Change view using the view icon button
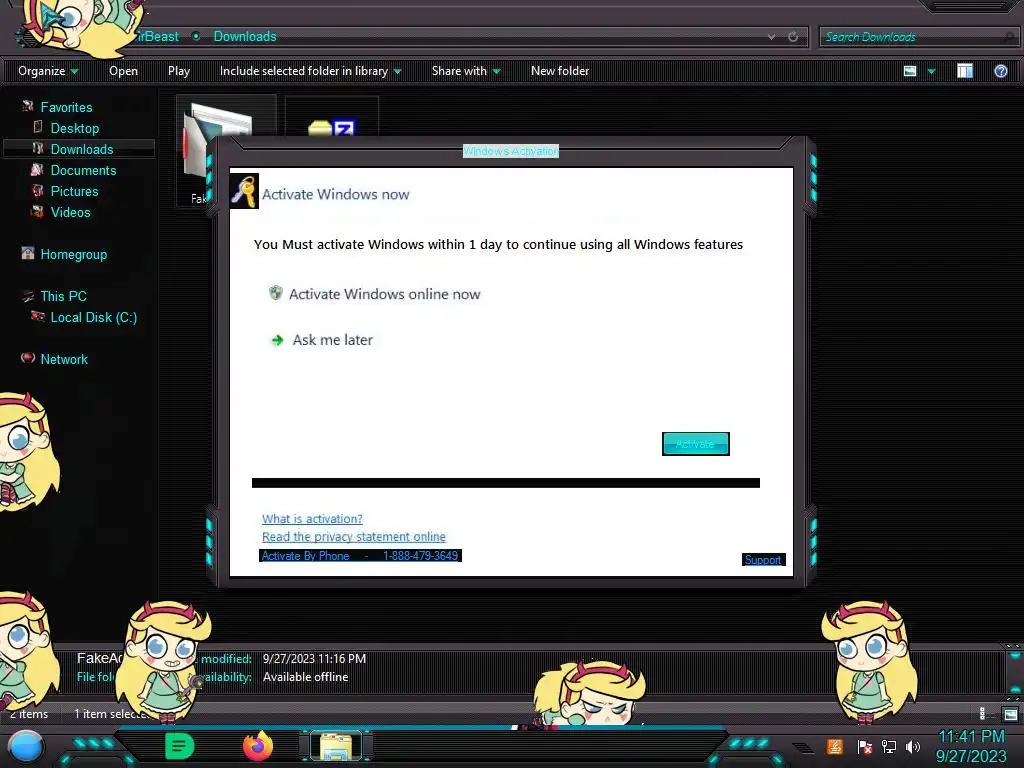 (x=910, y=71)
